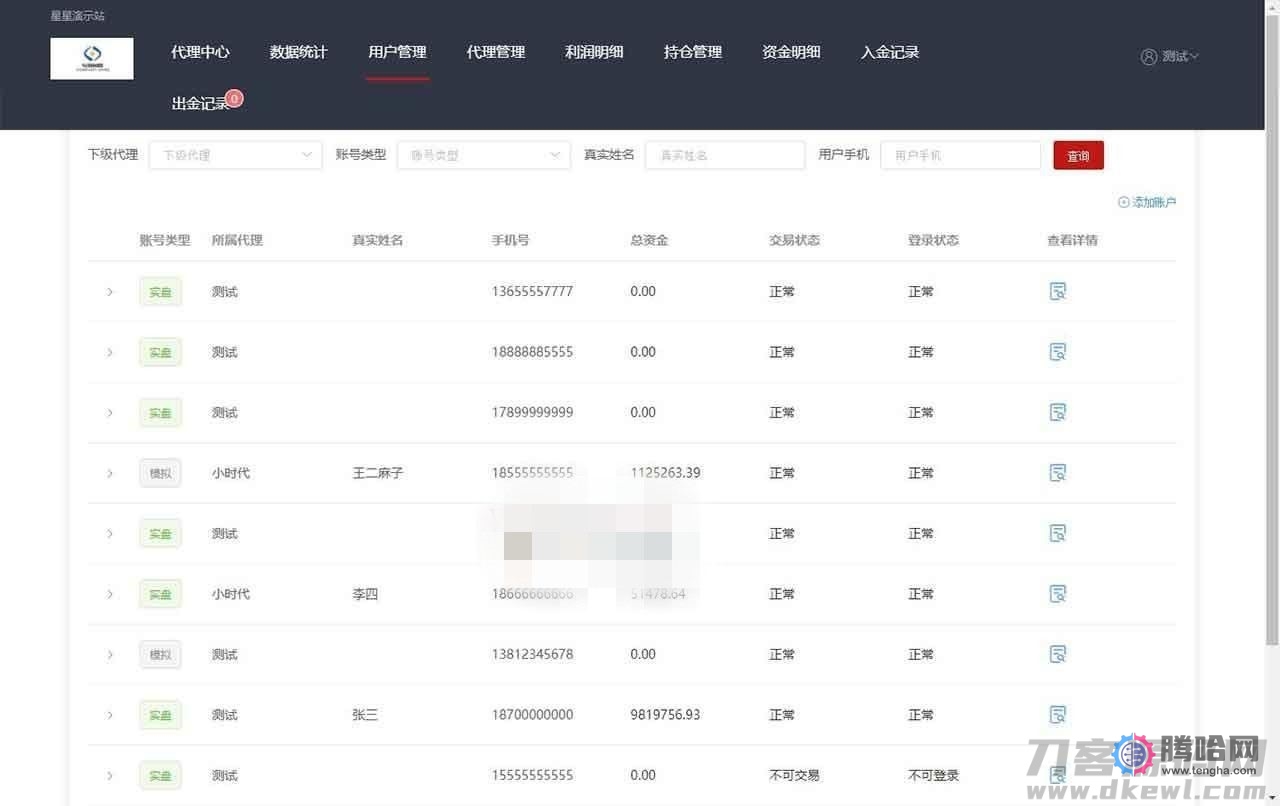The width and height of the screenshot is (1280, 806).
Task: Click the 不可登录 status cell
Action: (x=933, y=776)
